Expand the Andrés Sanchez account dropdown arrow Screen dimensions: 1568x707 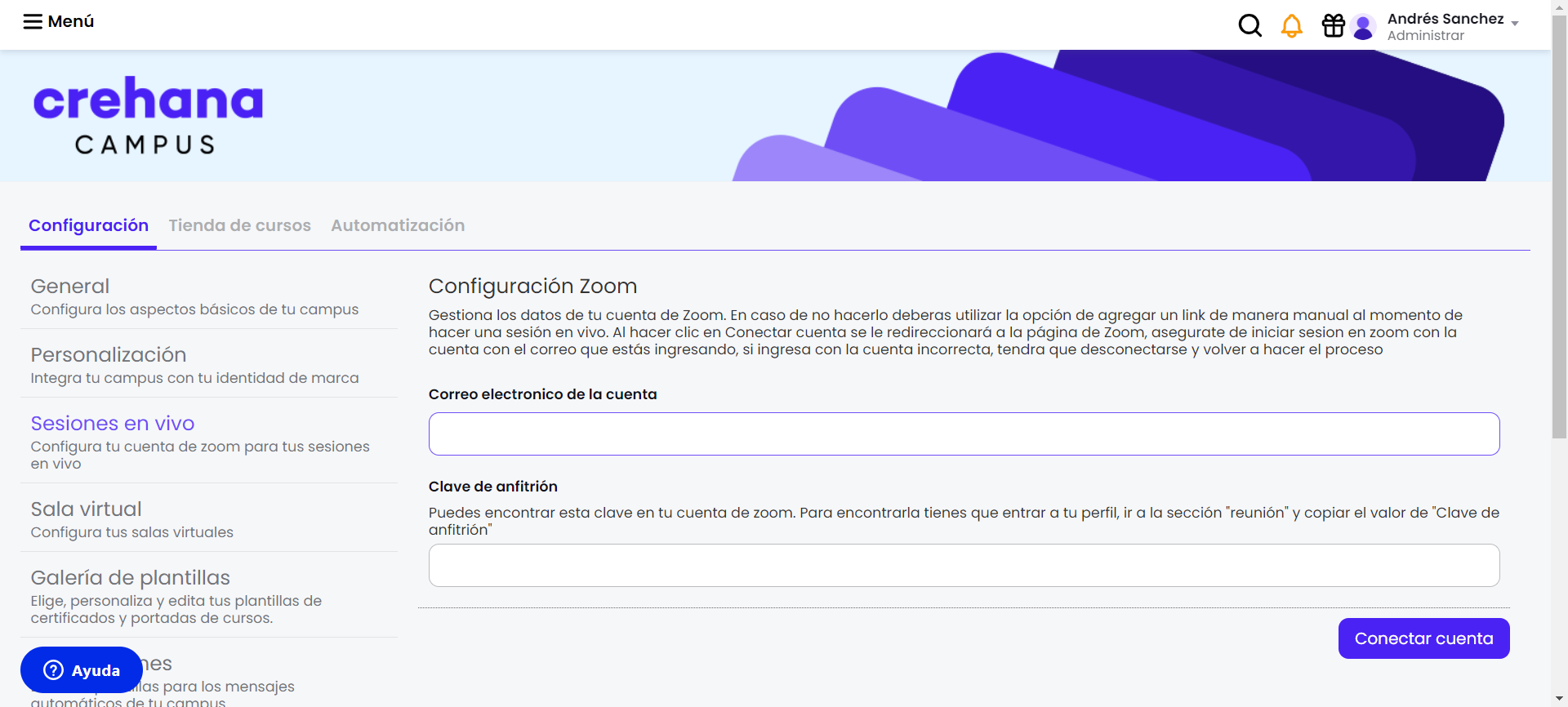(1515, 24)
